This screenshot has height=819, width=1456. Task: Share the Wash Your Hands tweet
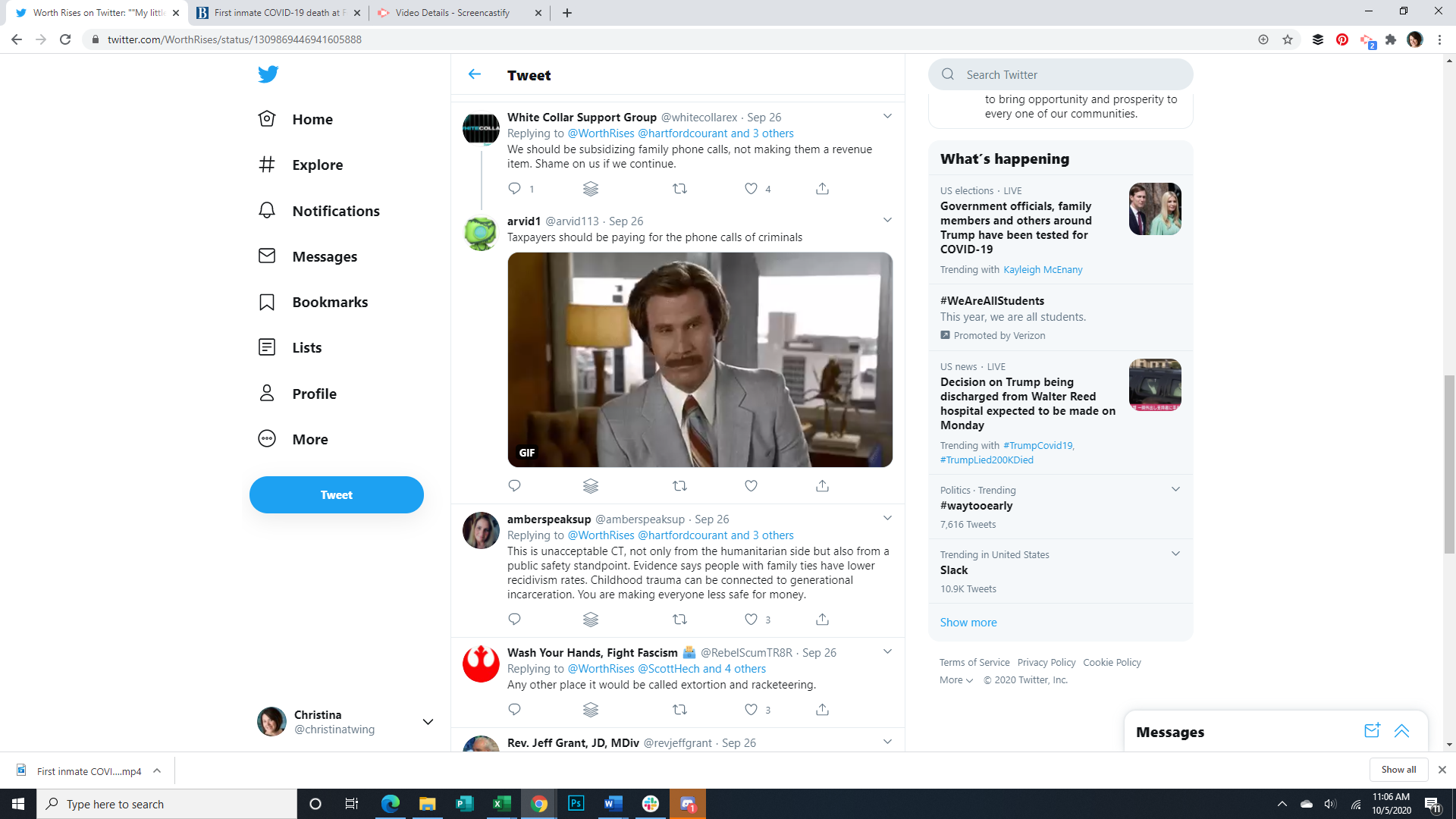tap(822, 710)
